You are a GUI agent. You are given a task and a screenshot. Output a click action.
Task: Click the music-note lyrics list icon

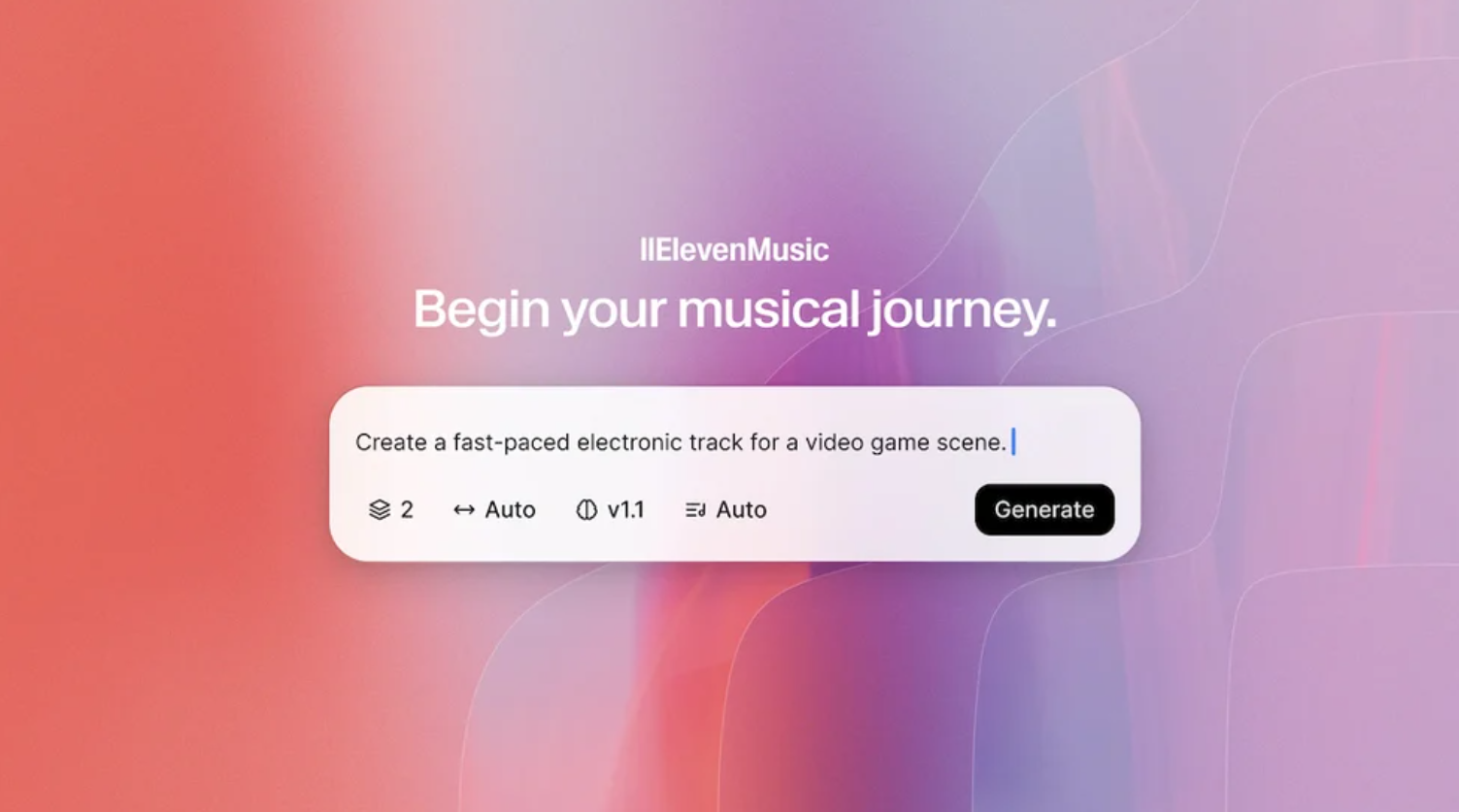695,509
